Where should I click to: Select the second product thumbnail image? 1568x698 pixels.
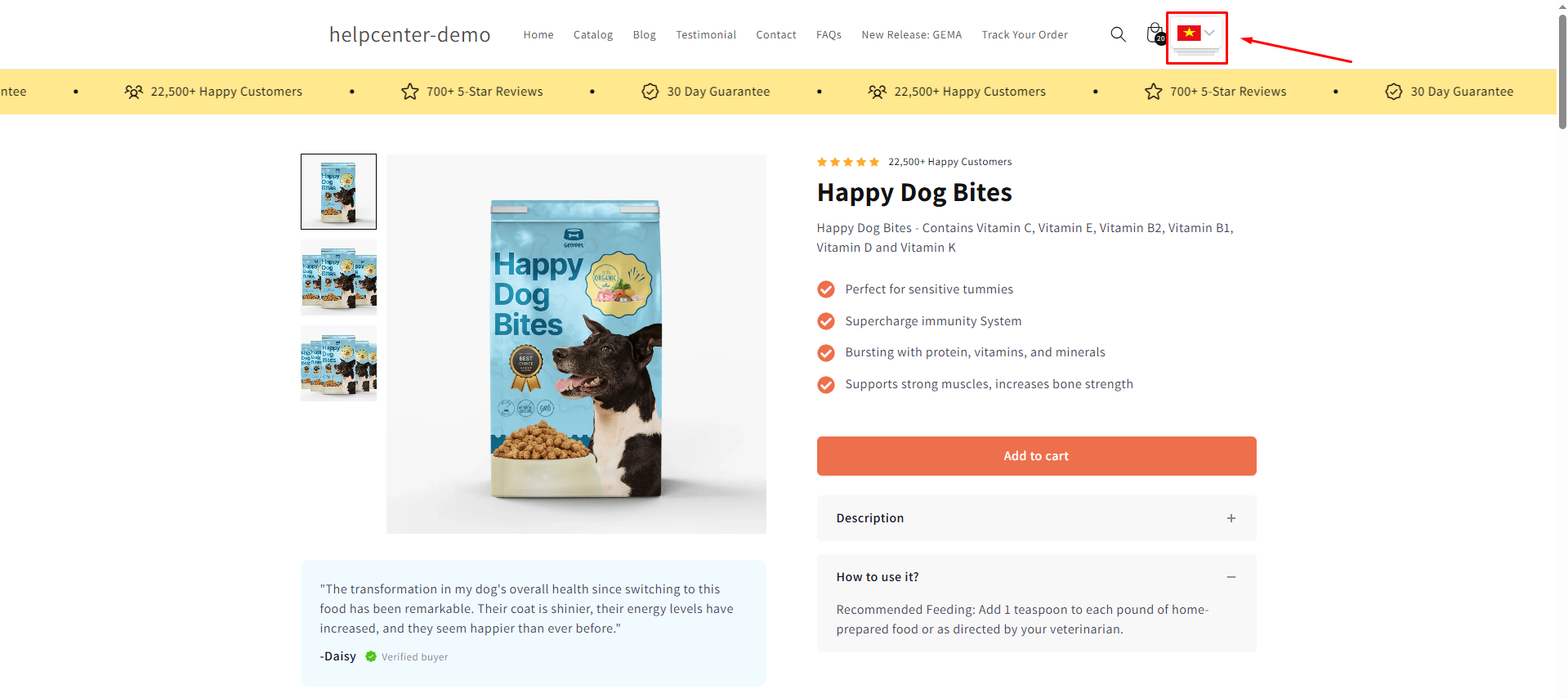338,278
